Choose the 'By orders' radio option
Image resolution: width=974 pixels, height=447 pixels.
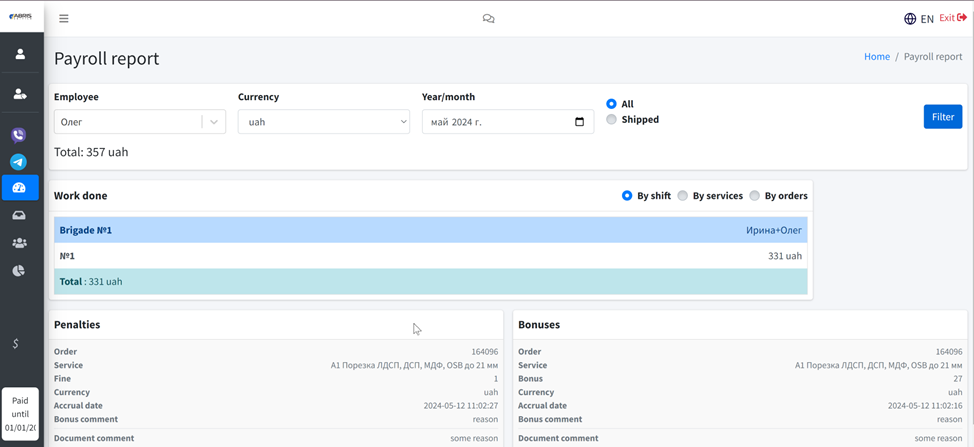[755, 196]
